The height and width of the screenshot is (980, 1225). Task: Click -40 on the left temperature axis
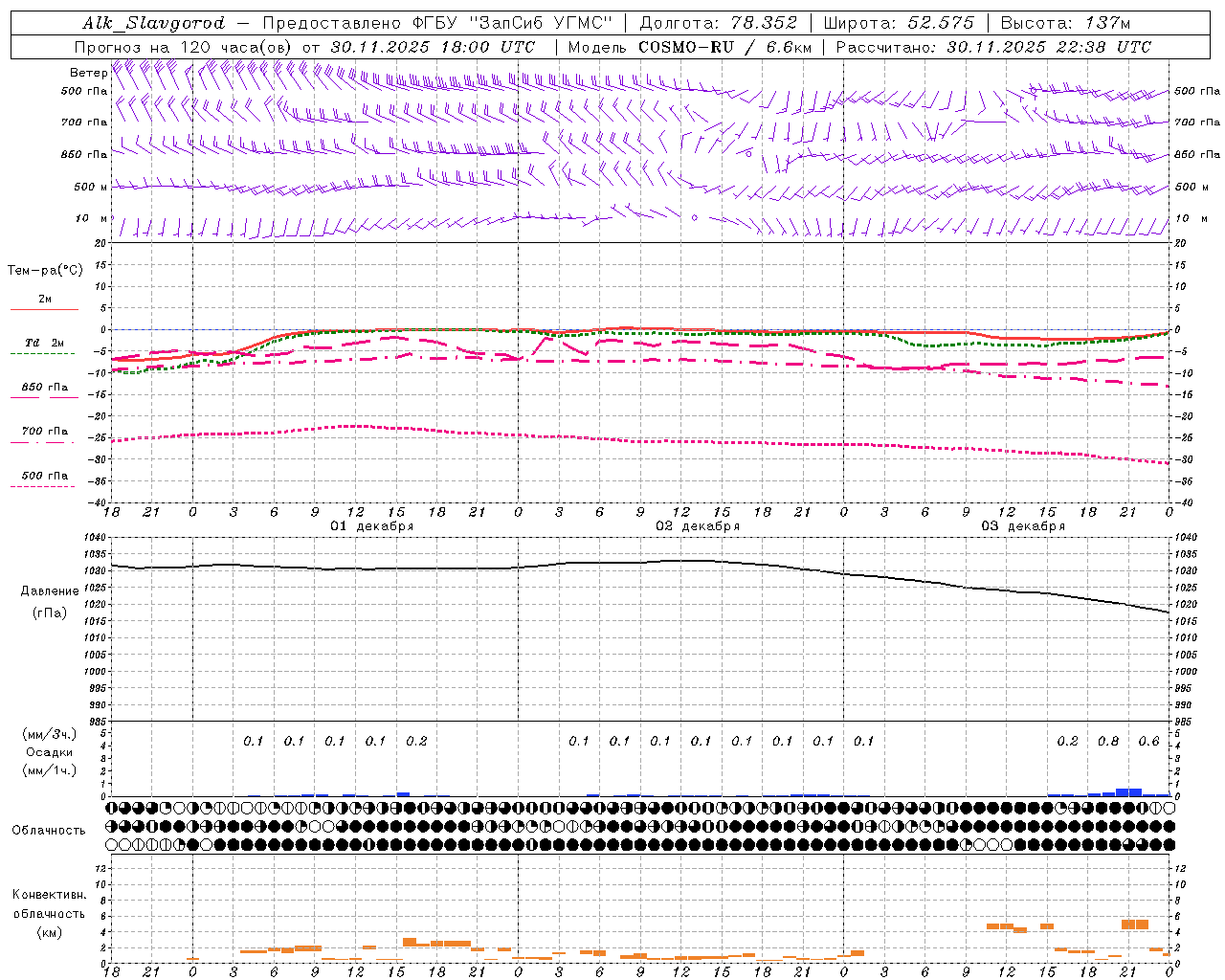(x=99, y=502)
